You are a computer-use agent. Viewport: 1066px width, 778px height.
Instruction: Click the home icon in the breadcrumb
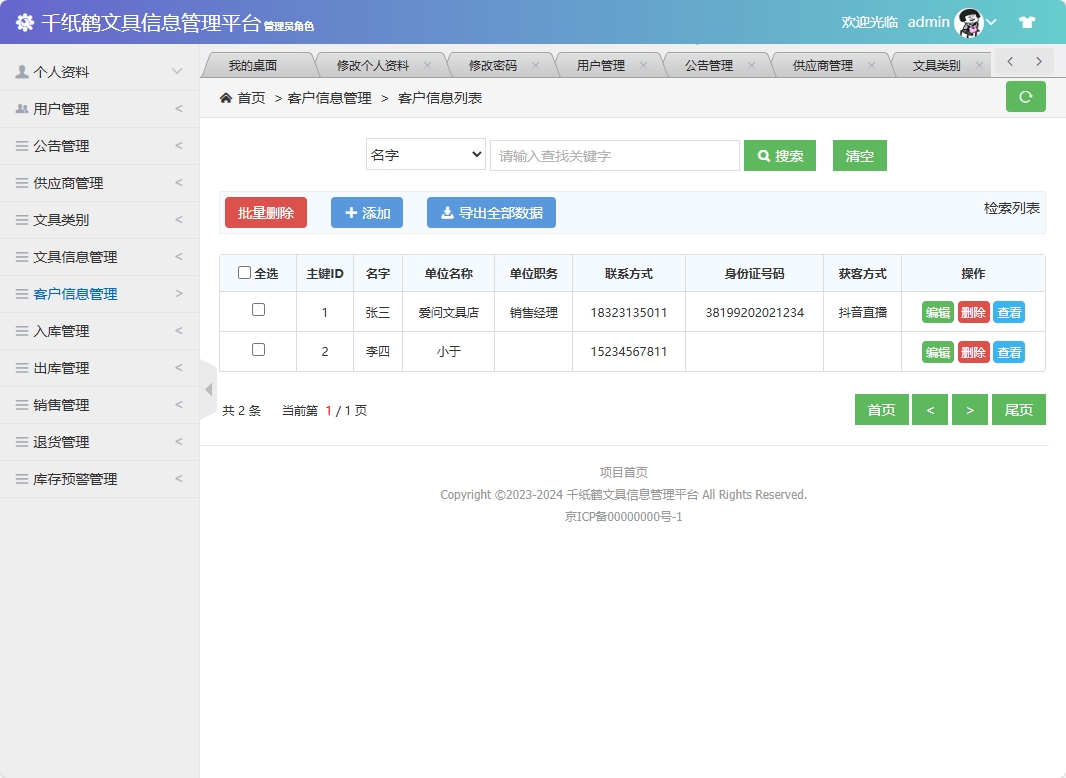226,97
